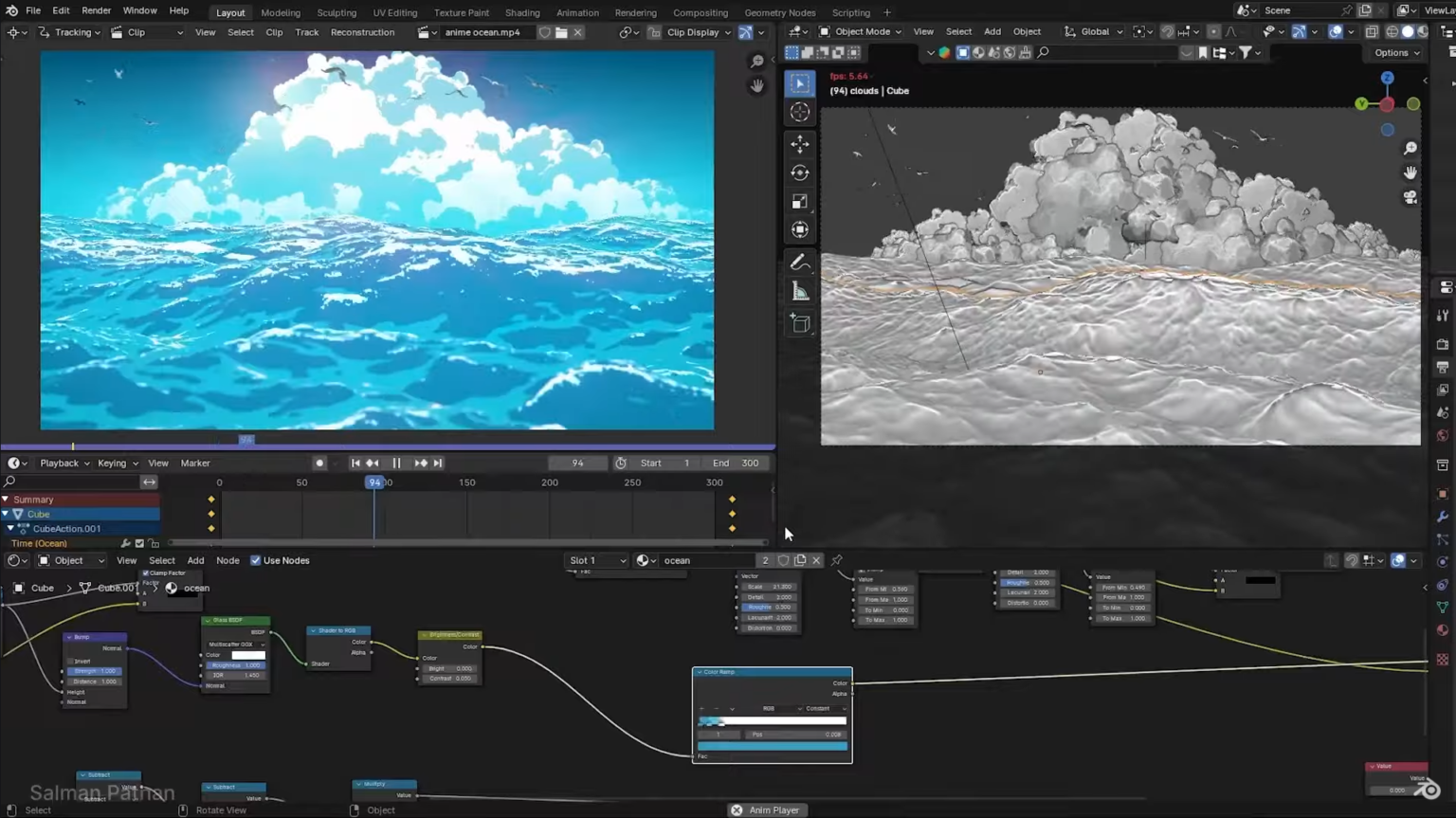
Task: Activate the Annotate pencil tool
Action: (x=800, y=262)
